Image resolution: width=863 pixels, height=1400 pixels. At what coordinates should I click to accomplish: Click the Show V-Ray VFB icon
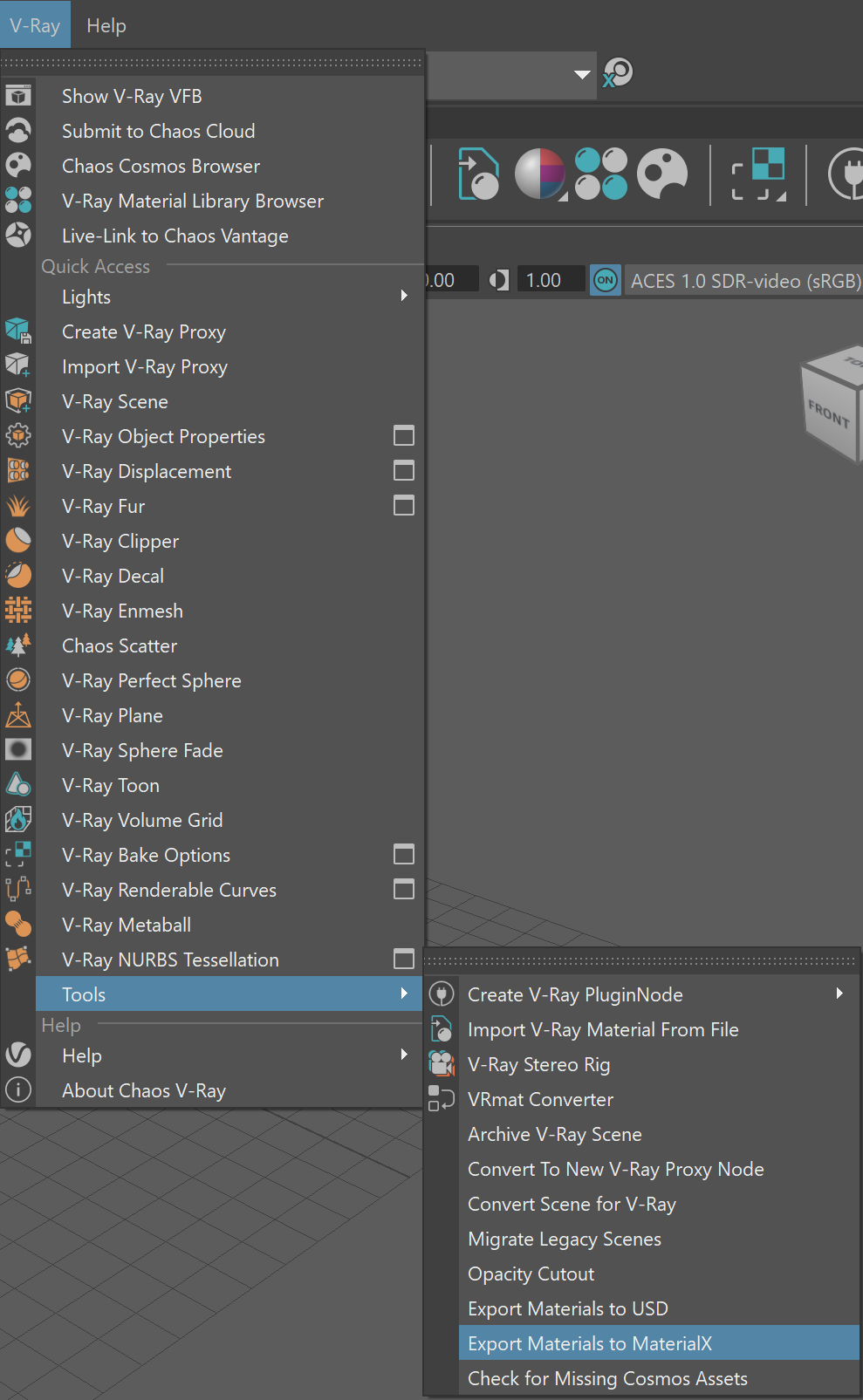pyautogui.click(x=18, y=95)
